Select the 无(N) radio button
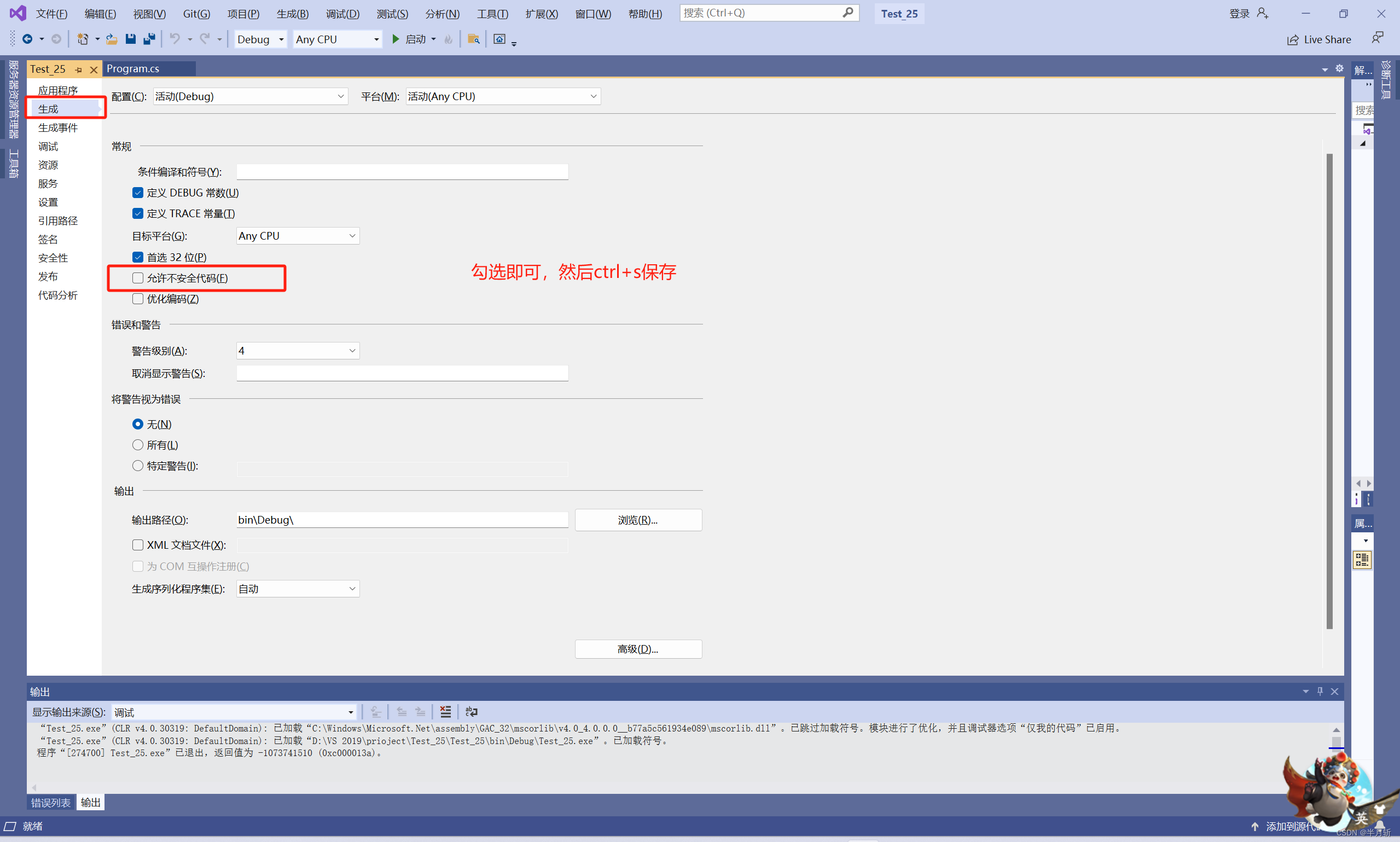Viewport: 1400px width, 842px height. [x=137, y=424]
